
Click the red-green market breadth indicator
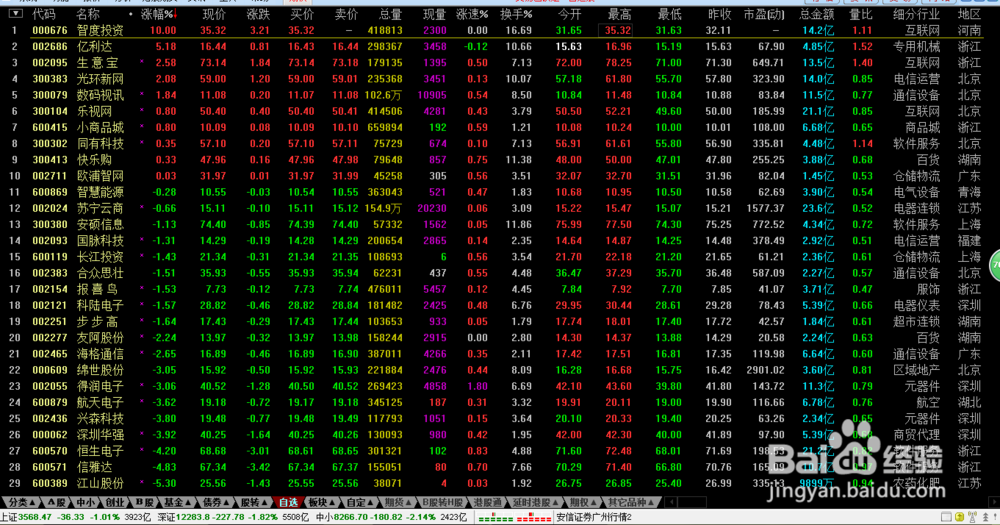click(515, 518)
